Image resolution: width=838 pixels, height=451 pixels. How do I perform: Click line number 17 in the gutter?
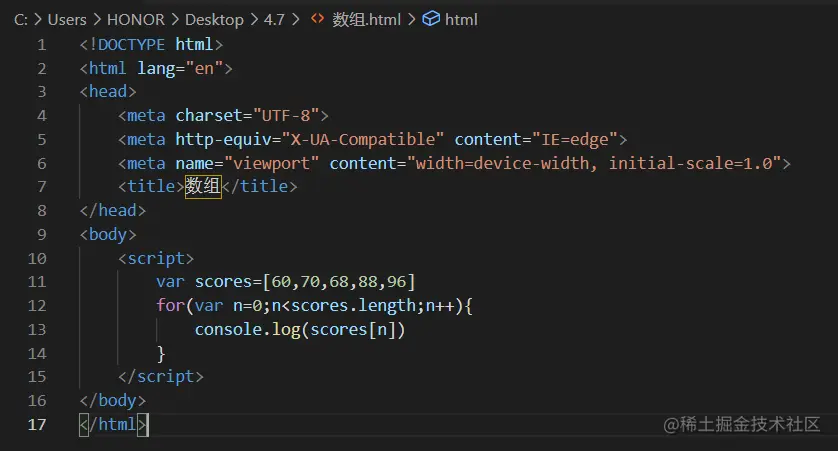(x=37, y=424)
